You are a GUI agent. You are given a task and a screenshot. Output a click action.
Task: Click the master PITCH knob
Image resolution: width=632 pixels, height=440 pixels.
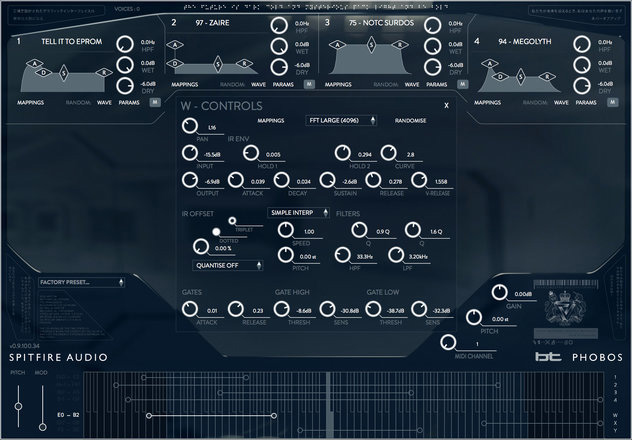point(474,318)
